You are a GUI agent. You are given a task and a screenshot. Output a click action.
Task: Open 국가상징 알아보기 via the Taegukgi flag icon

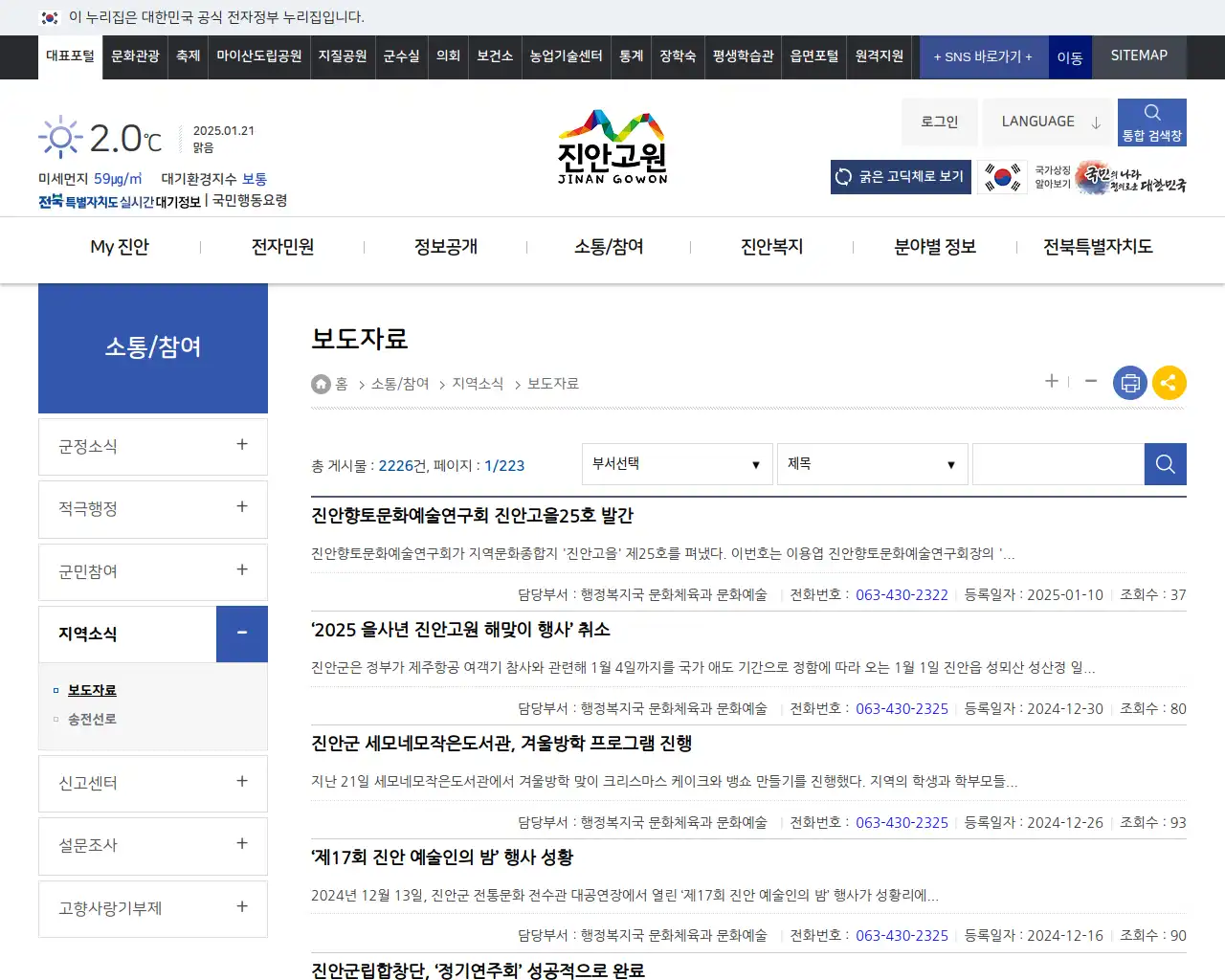point(1001,177)
